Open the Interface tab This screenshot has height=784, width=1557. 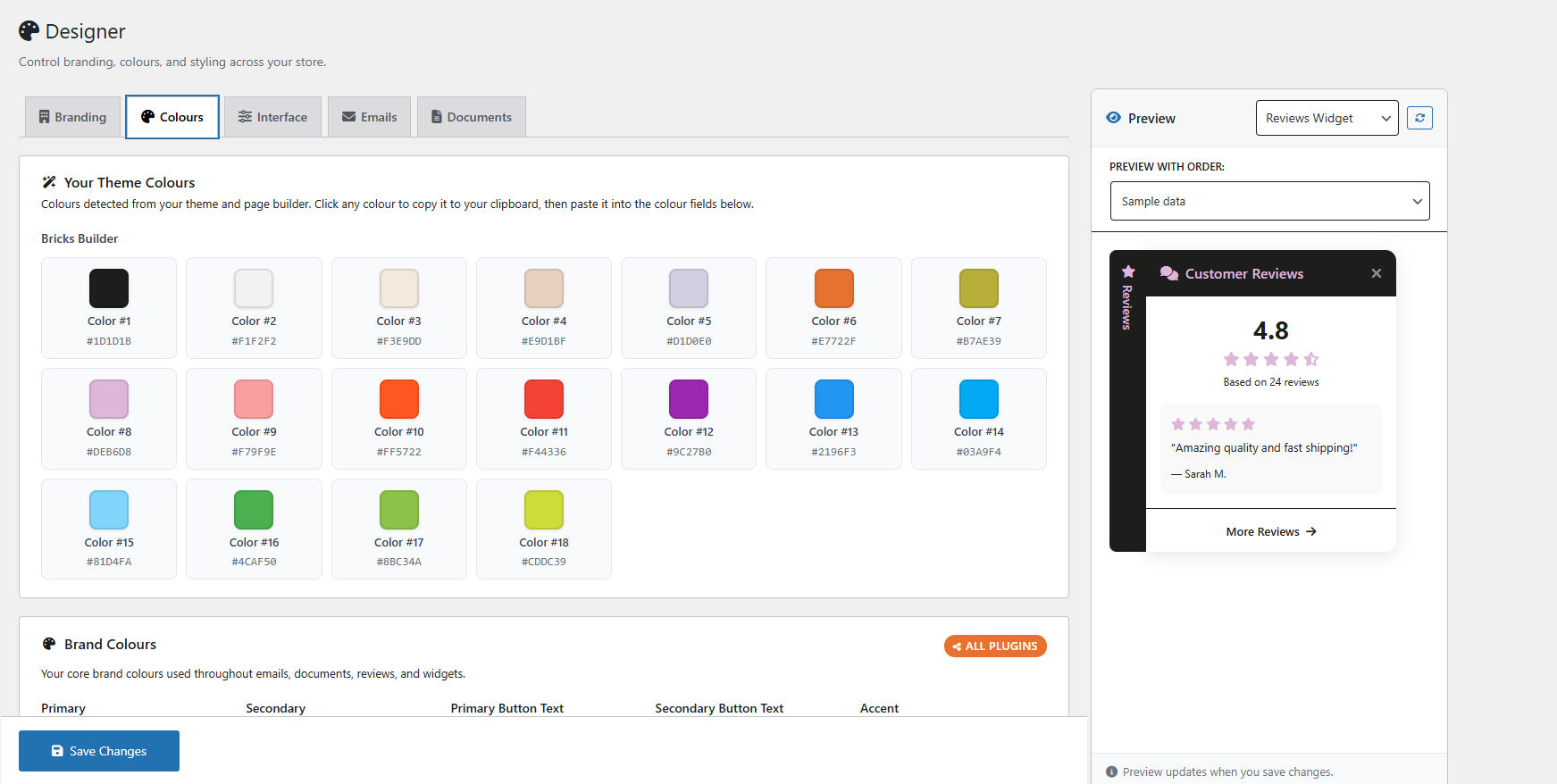click(272, 117)
